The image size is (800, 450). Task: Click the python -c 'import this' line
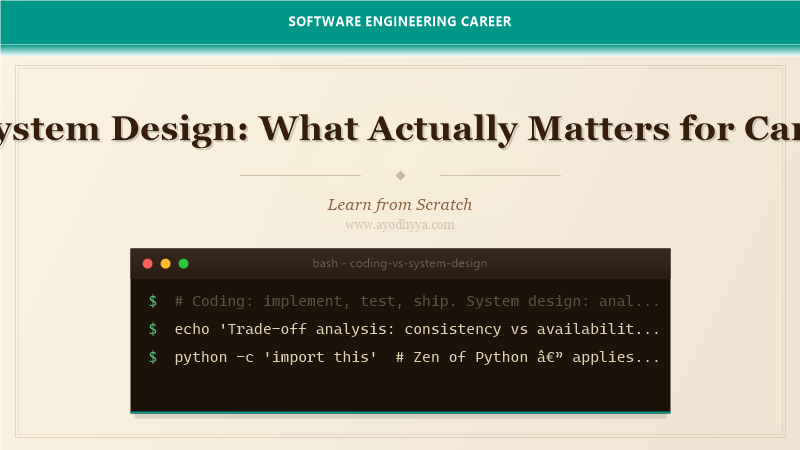click(417, 357)
